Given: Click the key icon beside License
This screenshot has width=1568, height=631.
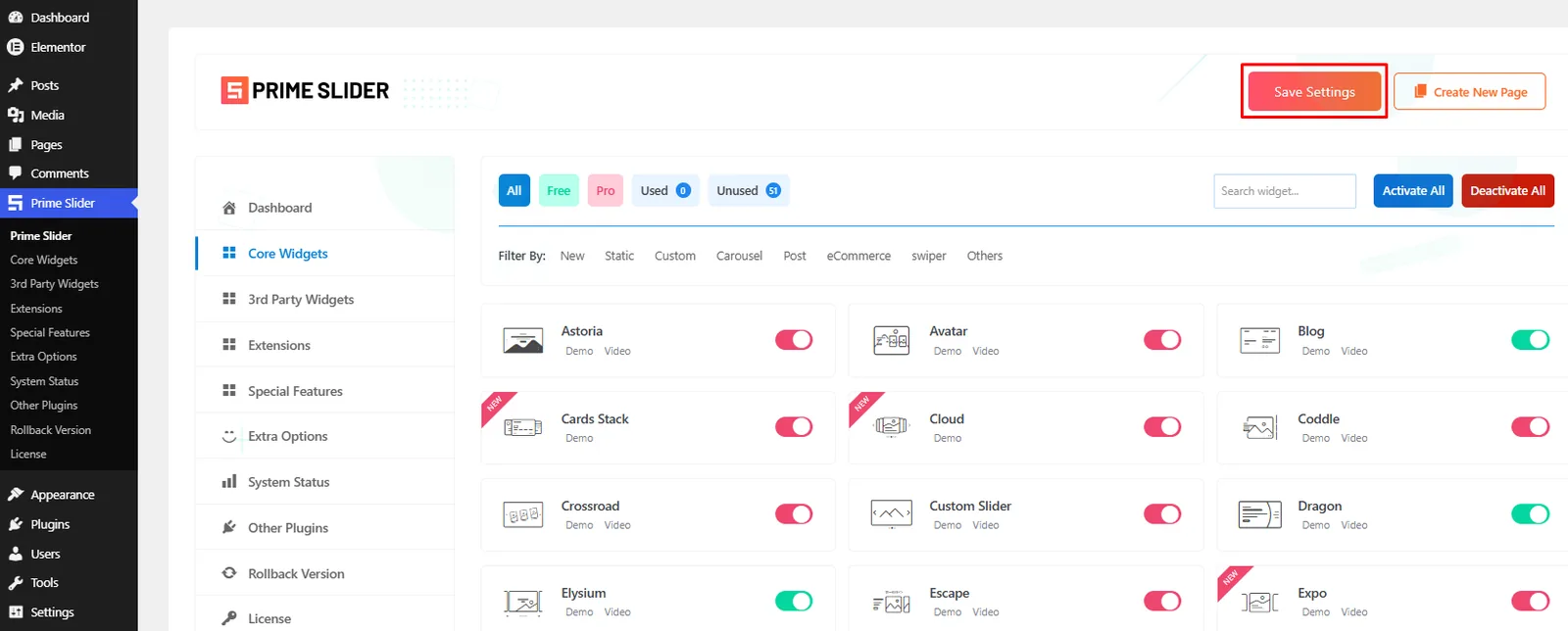Looking at the screenshot, I should click(229, 618).
